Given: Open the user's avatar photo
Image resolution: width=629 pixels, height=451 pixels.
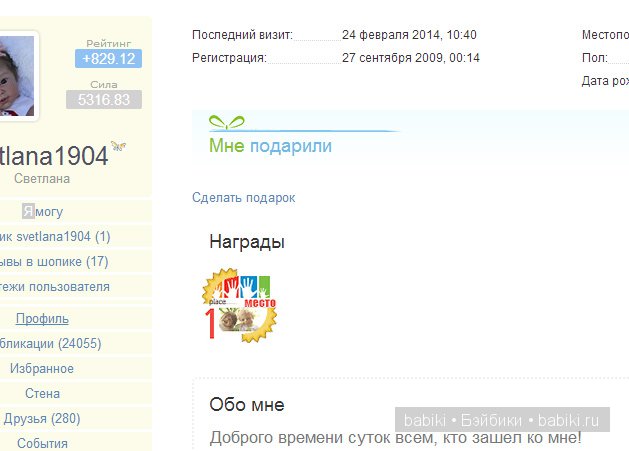Looking at the screenshot, I should [x=17, y=76].
